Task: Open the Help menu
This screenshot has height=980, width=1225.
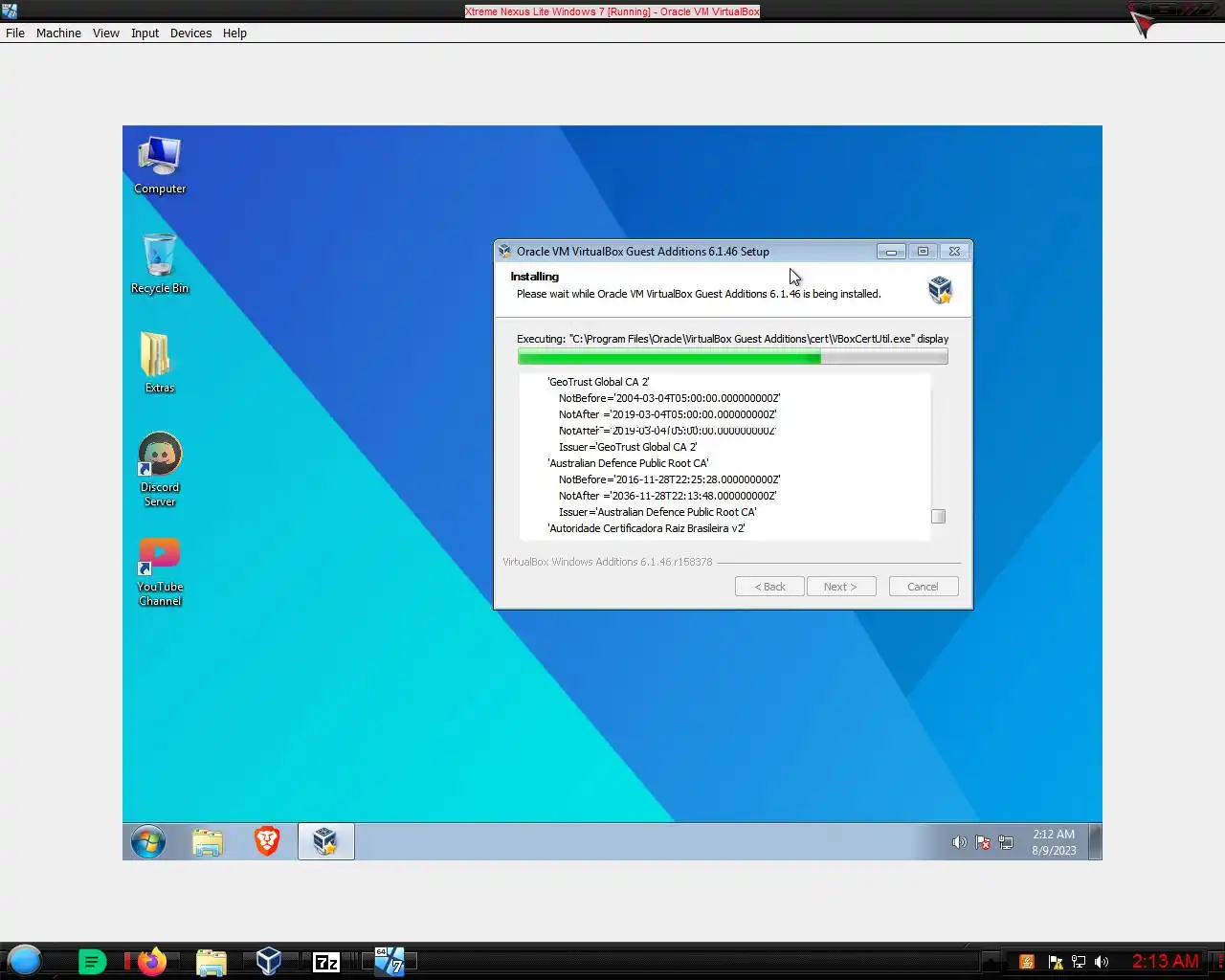Action: click(x=234, y=33)
